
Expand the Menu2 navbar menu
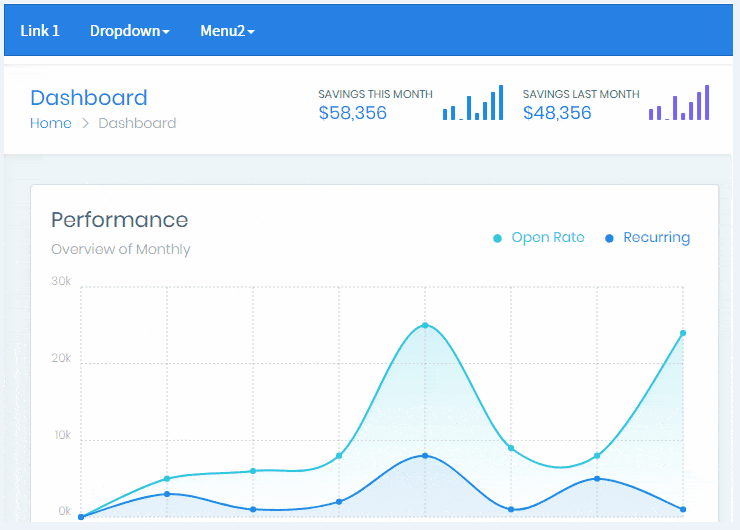pos(227,31)
